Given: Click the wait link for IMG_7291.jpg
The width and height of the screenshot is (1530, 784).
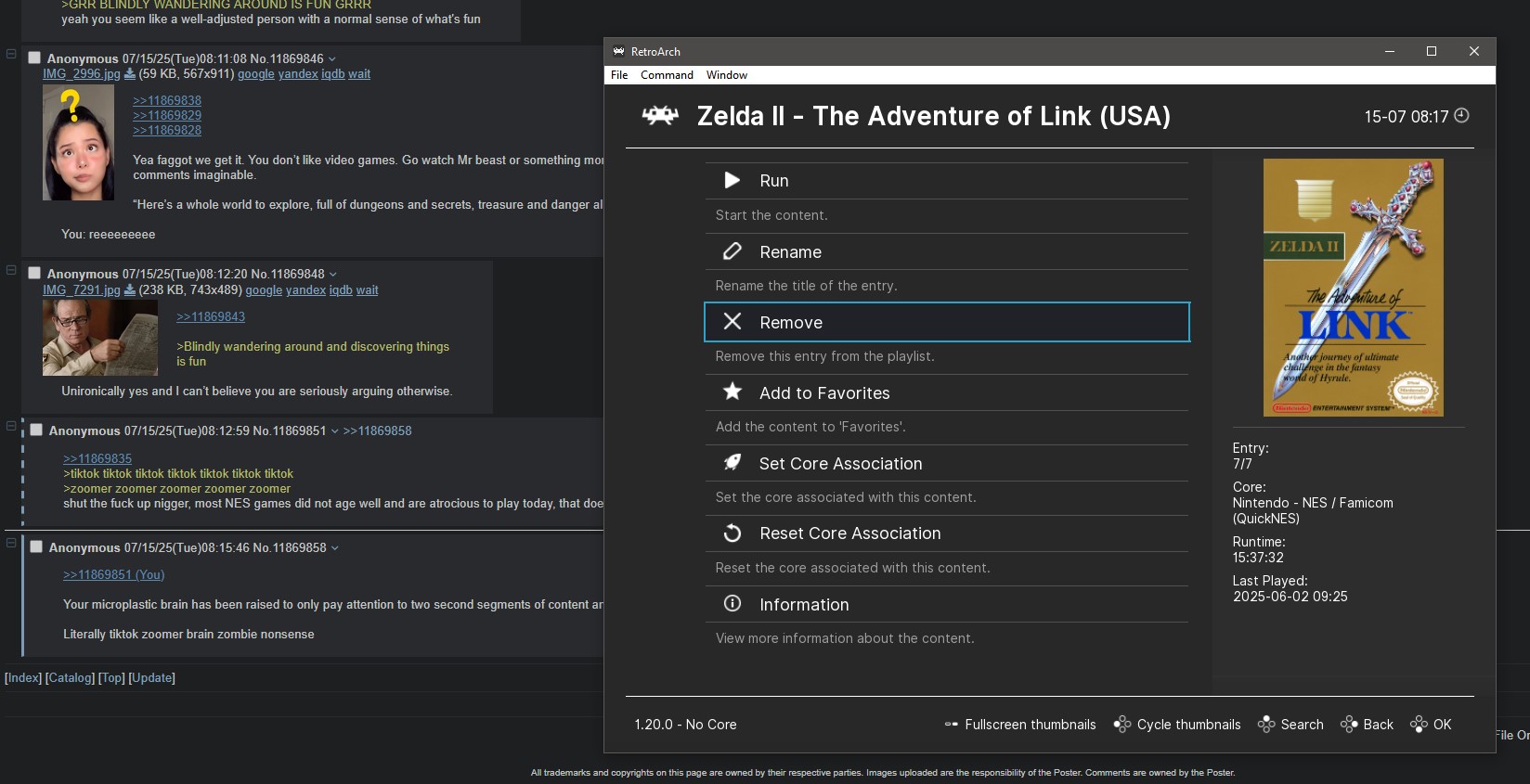Looking at the screenshot, I should 368,290.
